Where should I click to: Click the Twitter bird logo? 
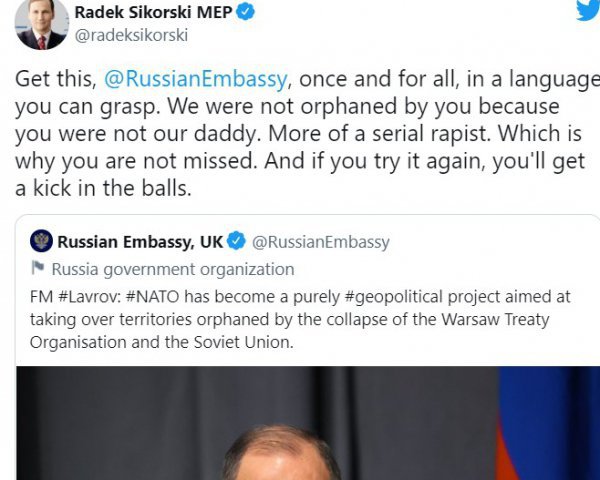(x=588, y=10)
